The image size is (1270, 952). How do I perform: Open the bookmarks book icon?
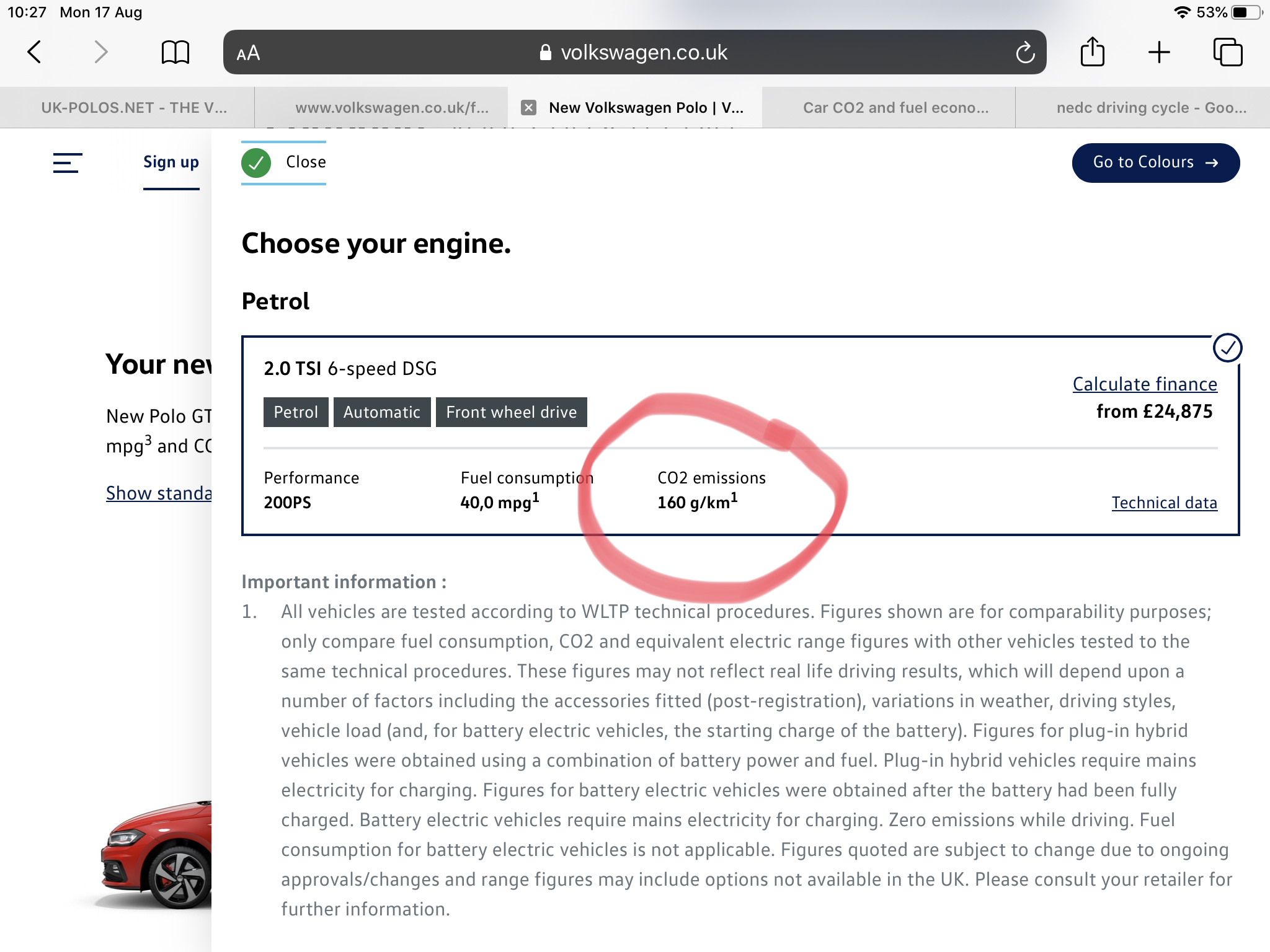pos(175,52)
